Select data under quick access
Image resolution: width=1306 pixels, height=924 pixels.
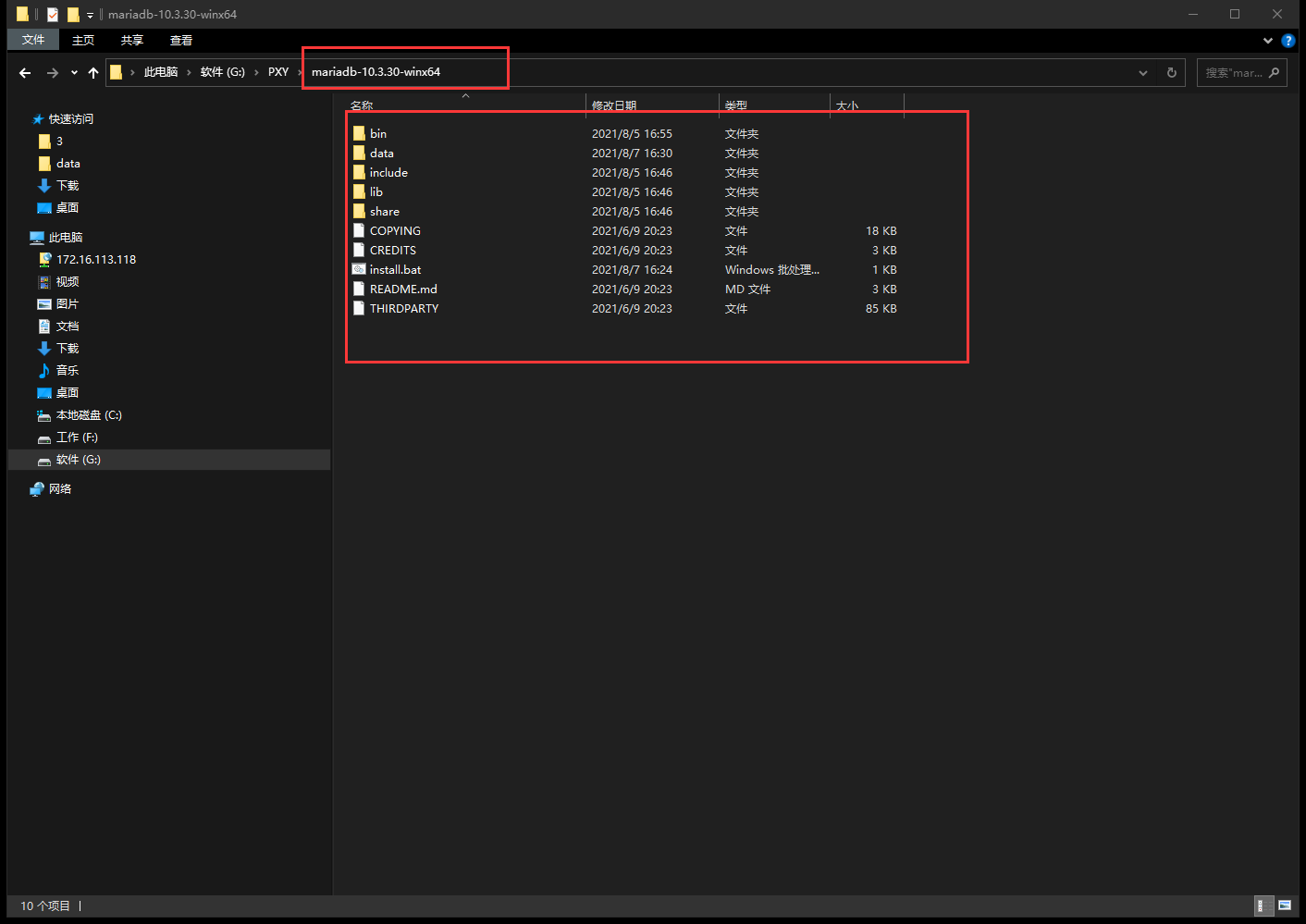coord(68,163)
